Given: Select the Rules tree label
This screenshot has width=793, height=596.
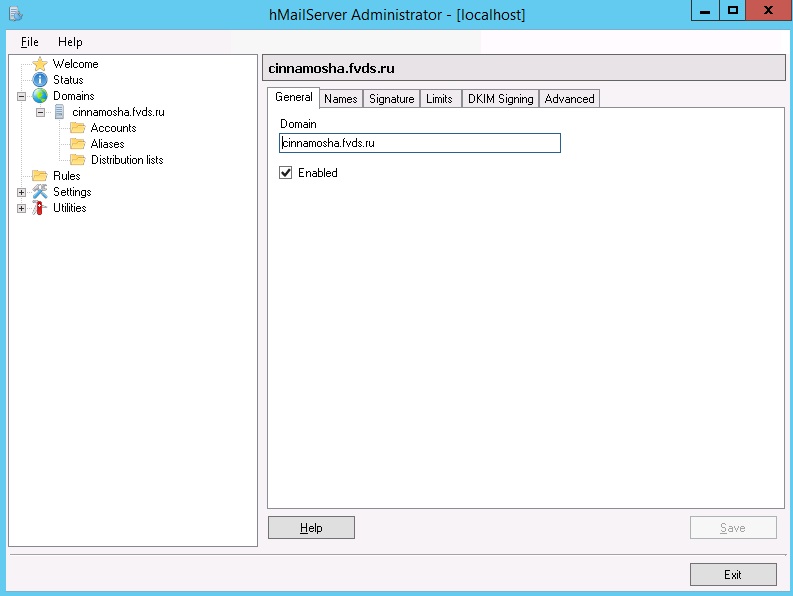Looking at the screenshot, I should pos(67,176).
